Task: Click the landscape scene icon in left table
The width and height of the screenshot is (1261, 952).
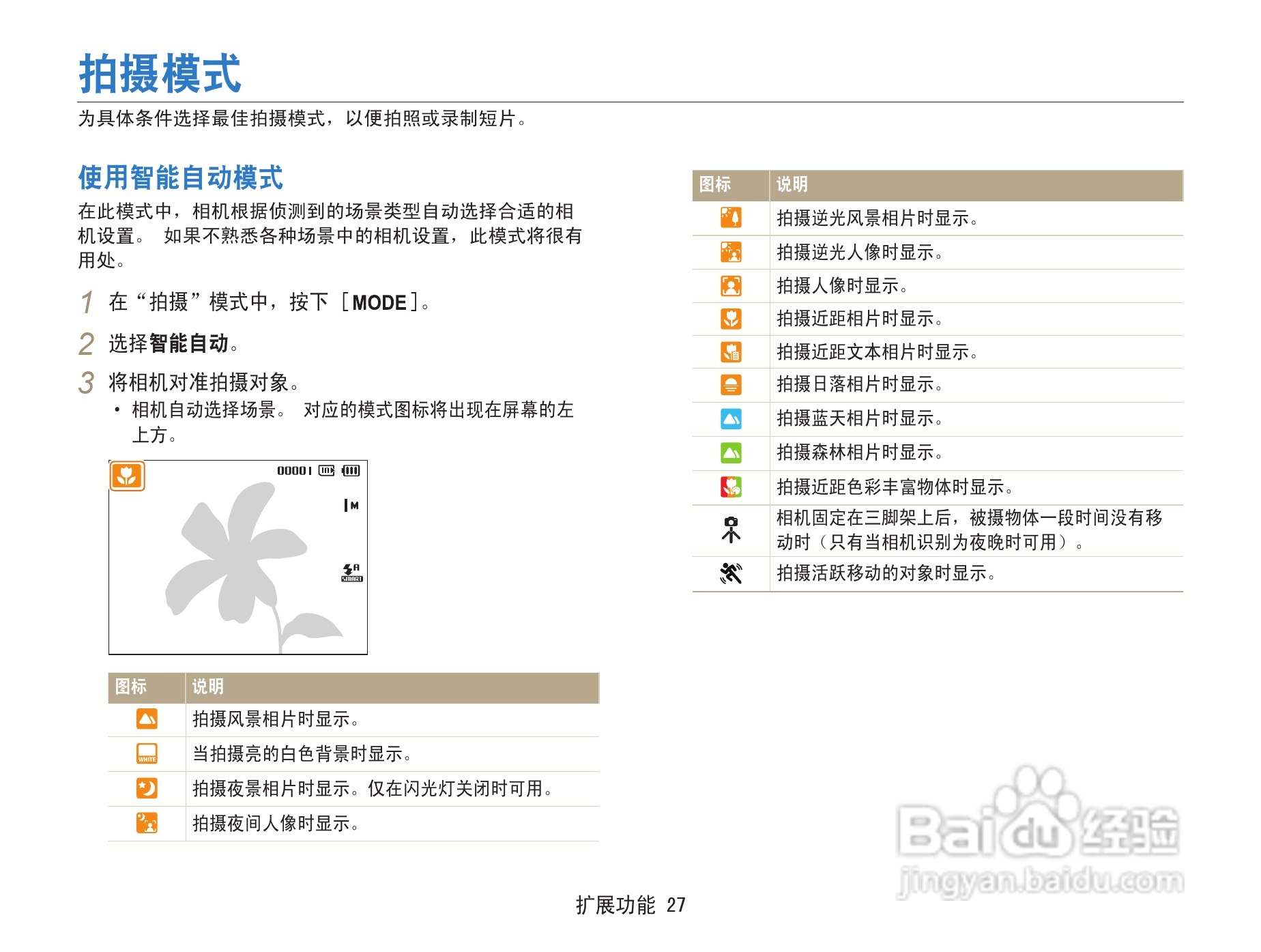Action: coord(147,719)
